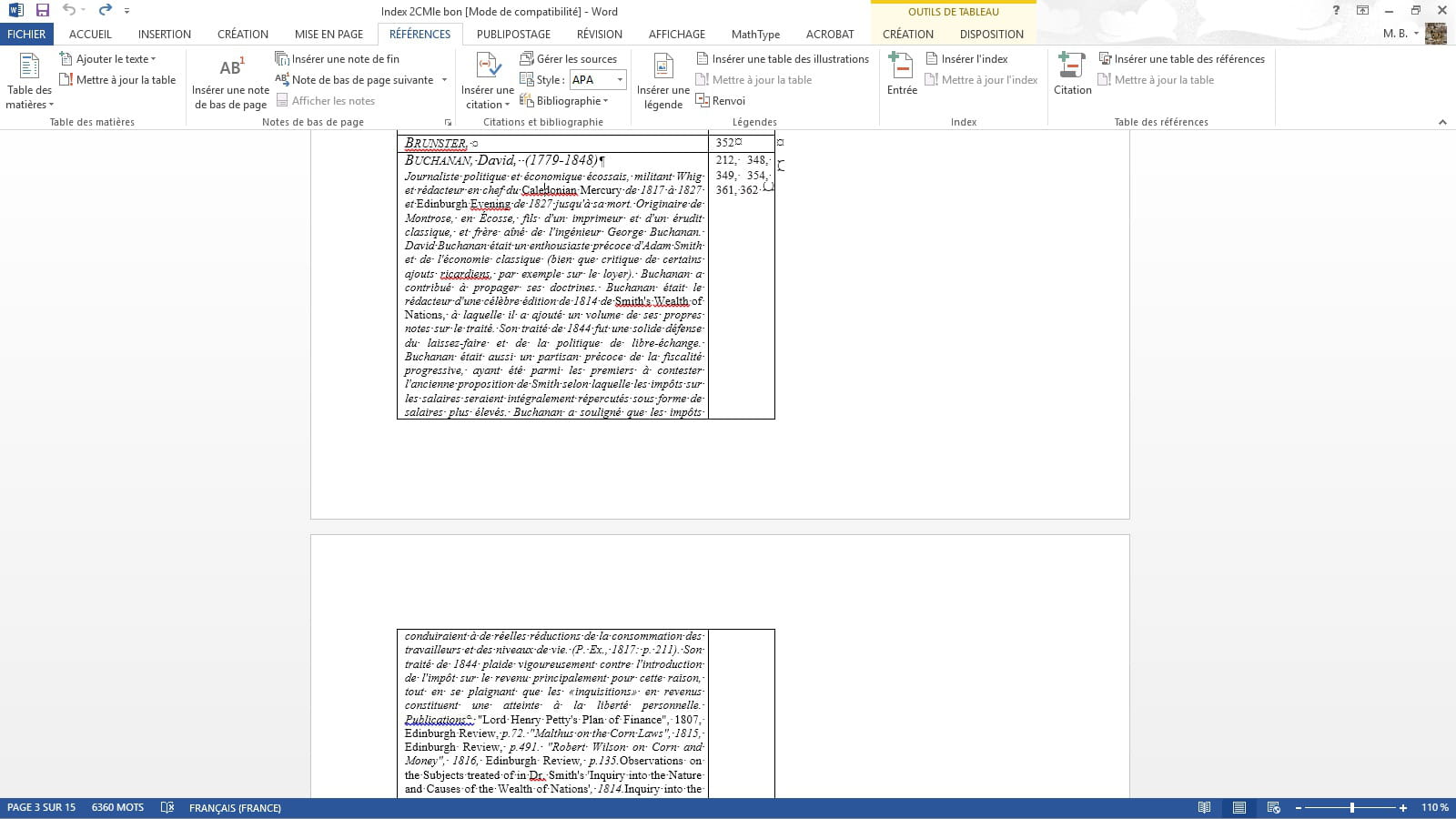Open the MathType tab
1456x819 pixels.
point(755,34)
